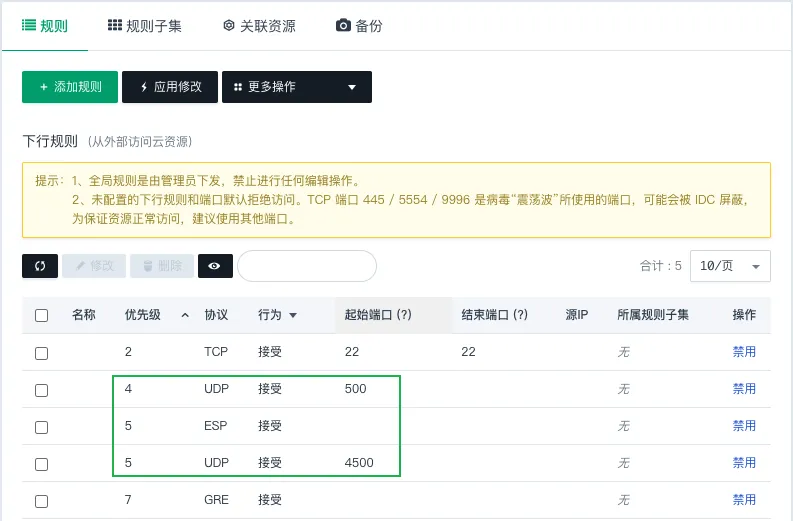This screenshot has width=793, height=521.
Task: Check the TCP port 22 rule
Action: [42, 353]
